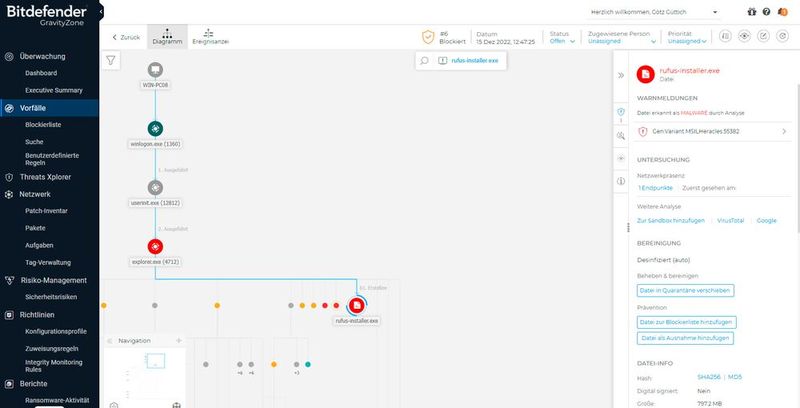Click Datei zur Blockierliste hinzufügen button

click(x=687, y=322)
